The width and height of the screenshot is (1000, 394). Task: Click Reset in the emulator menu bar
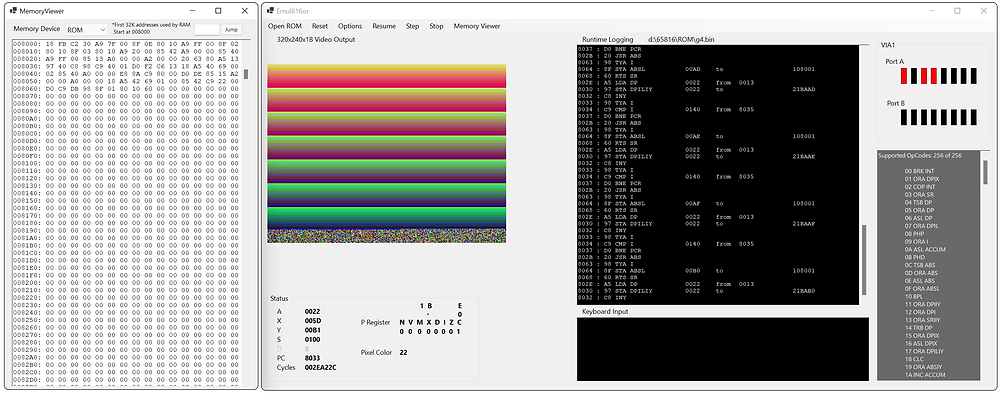(320, 26)
